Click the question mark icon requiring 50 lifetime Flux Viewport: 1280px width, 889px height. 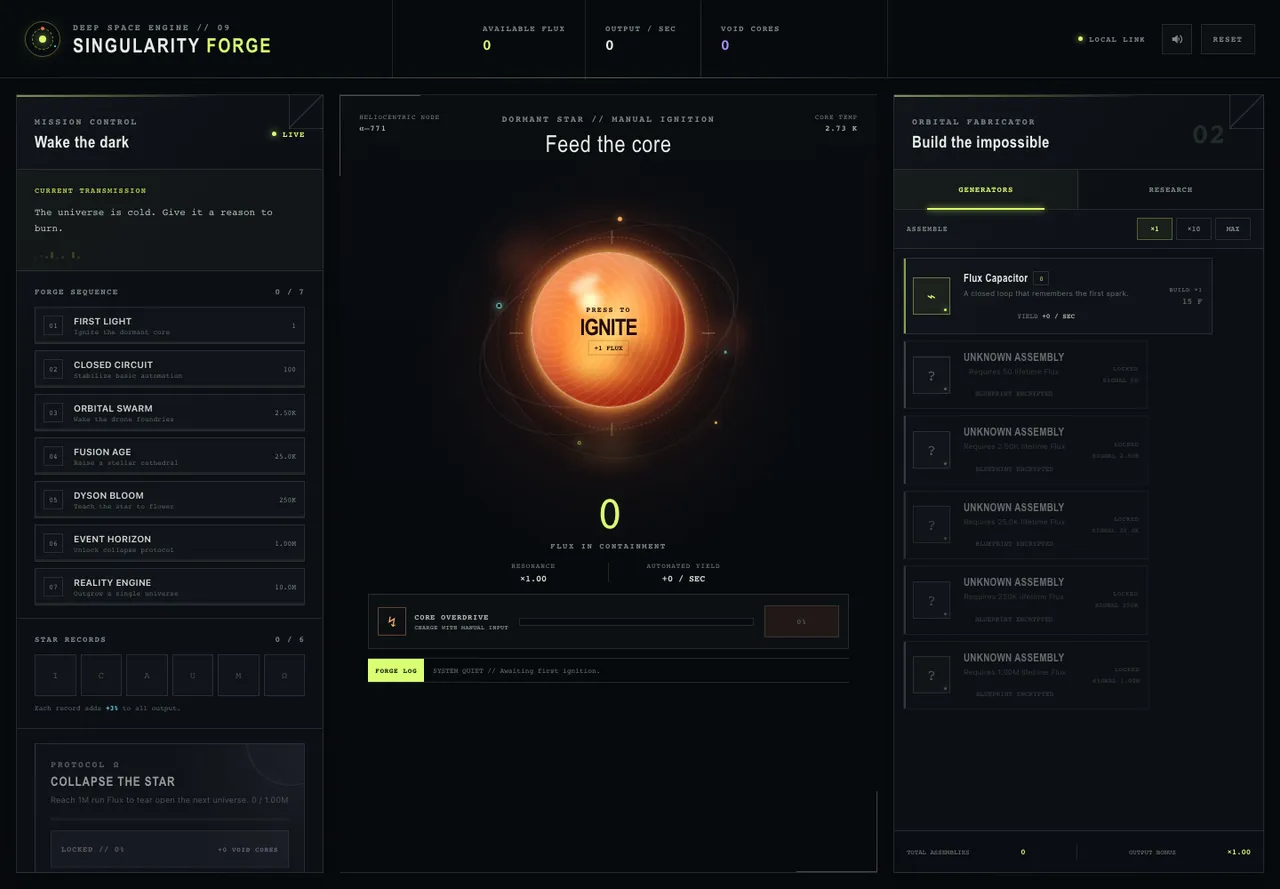click(931, 376)
